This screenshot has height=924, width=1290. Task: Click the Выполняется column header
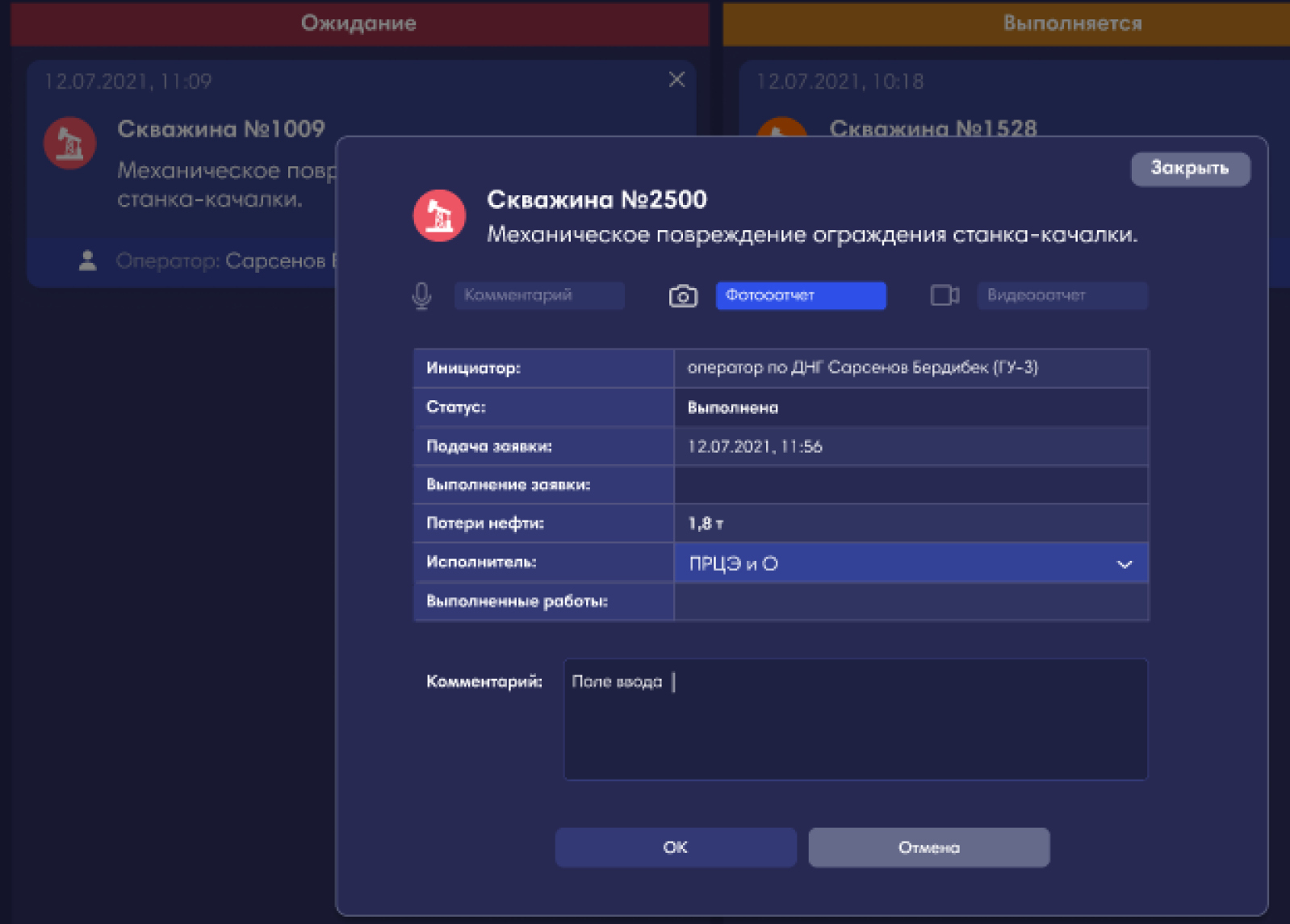click(x=1072, y=23)
